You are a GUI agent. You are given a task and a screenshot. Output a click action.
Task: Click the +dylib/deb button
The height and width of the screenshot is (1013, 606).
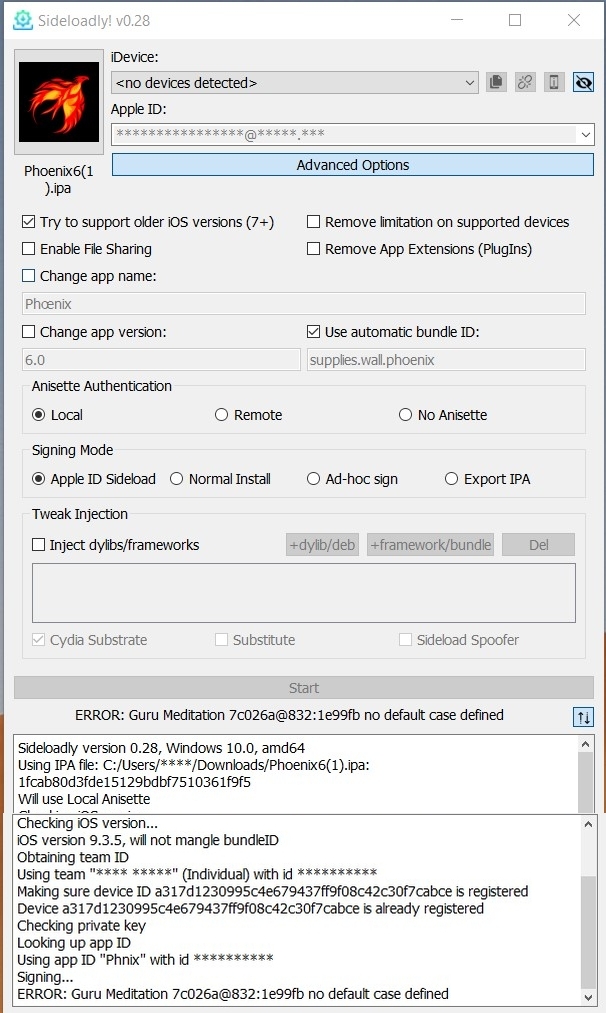click(322, 545)
